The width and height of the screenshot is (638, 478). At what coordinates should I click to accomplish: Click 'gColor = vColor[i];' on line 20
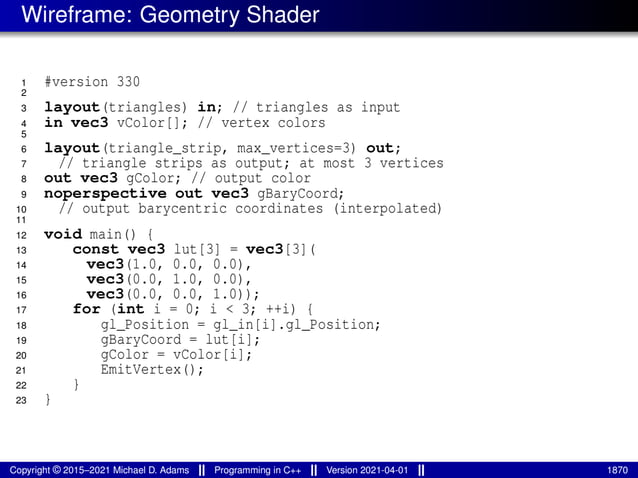(x=177, y=355)
